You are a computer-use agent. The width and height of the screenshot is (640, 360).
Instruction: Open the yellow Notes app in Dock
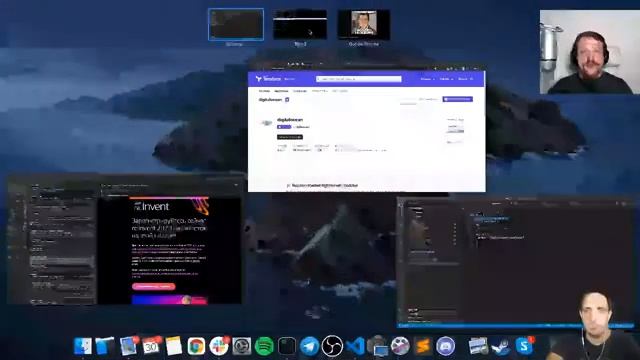click(x=173, y=346)
